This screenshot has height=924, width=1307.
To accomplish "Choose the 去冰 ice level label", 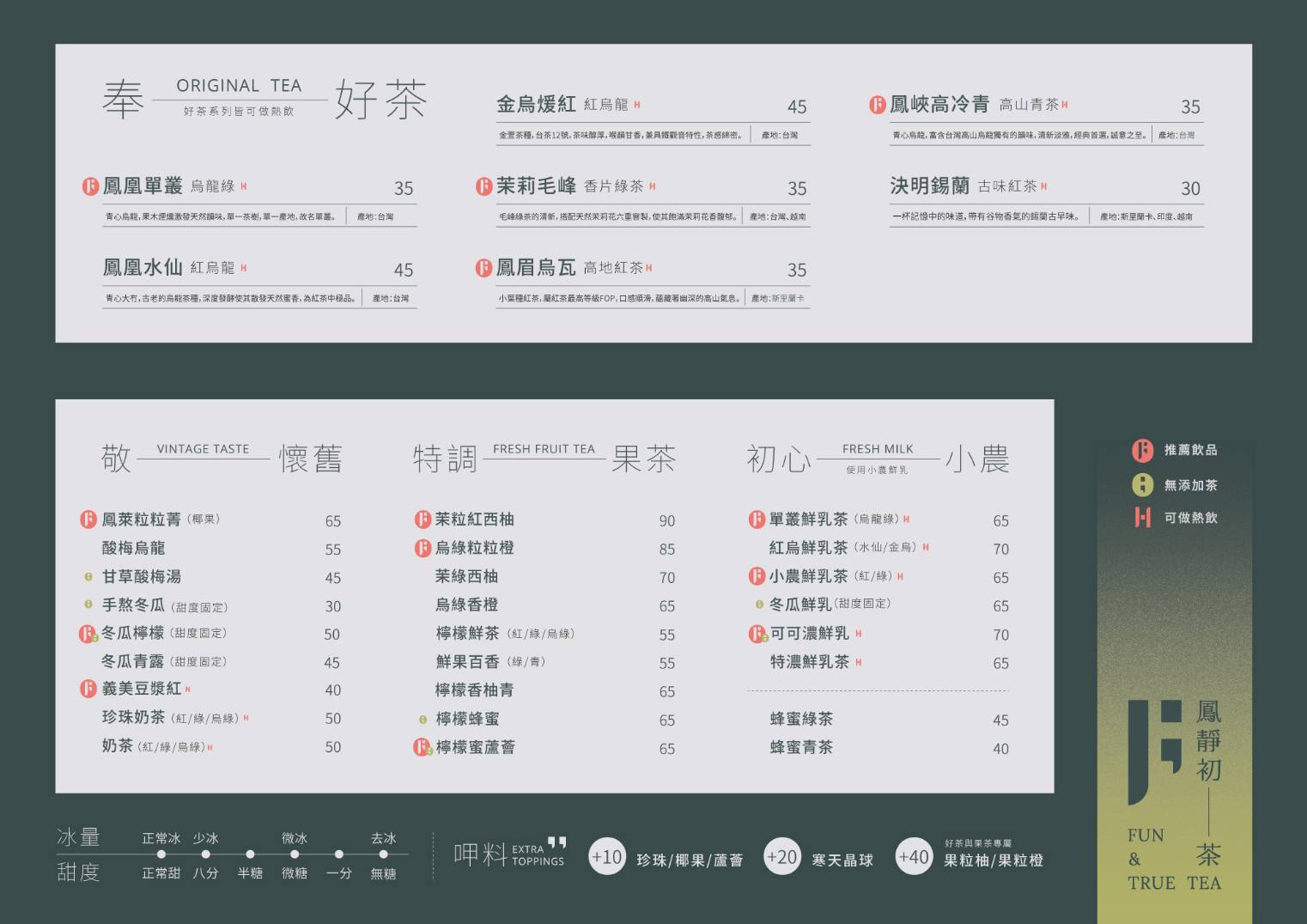I will click(383, 838).
